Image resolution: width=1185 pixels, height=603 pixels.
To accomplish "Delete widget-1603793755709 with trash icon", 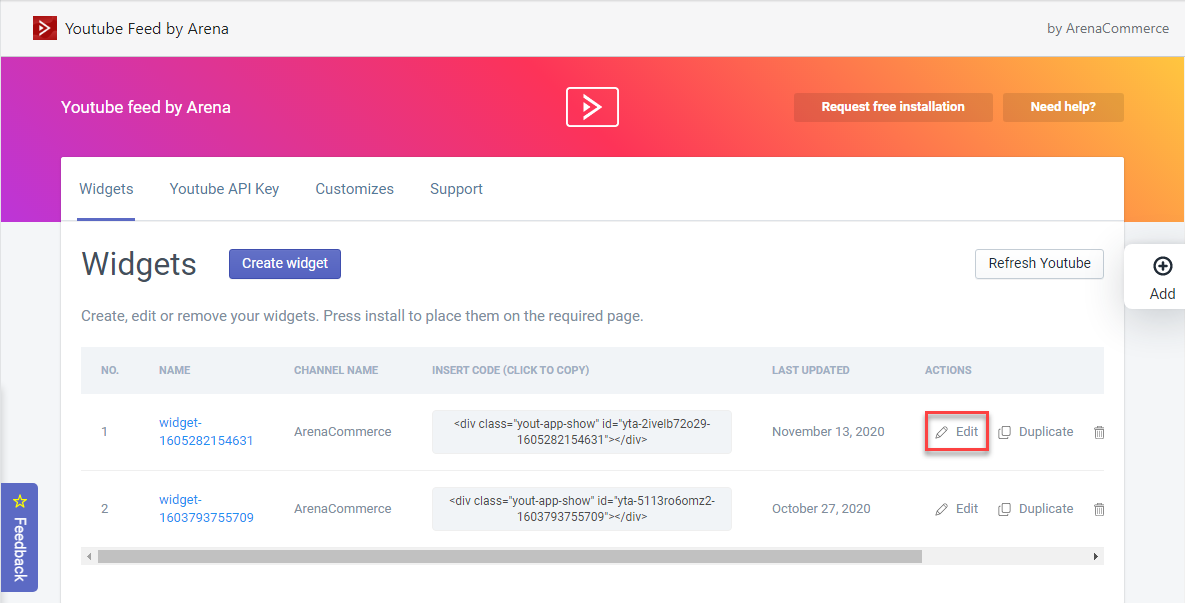I will (x=1099, y=509).
